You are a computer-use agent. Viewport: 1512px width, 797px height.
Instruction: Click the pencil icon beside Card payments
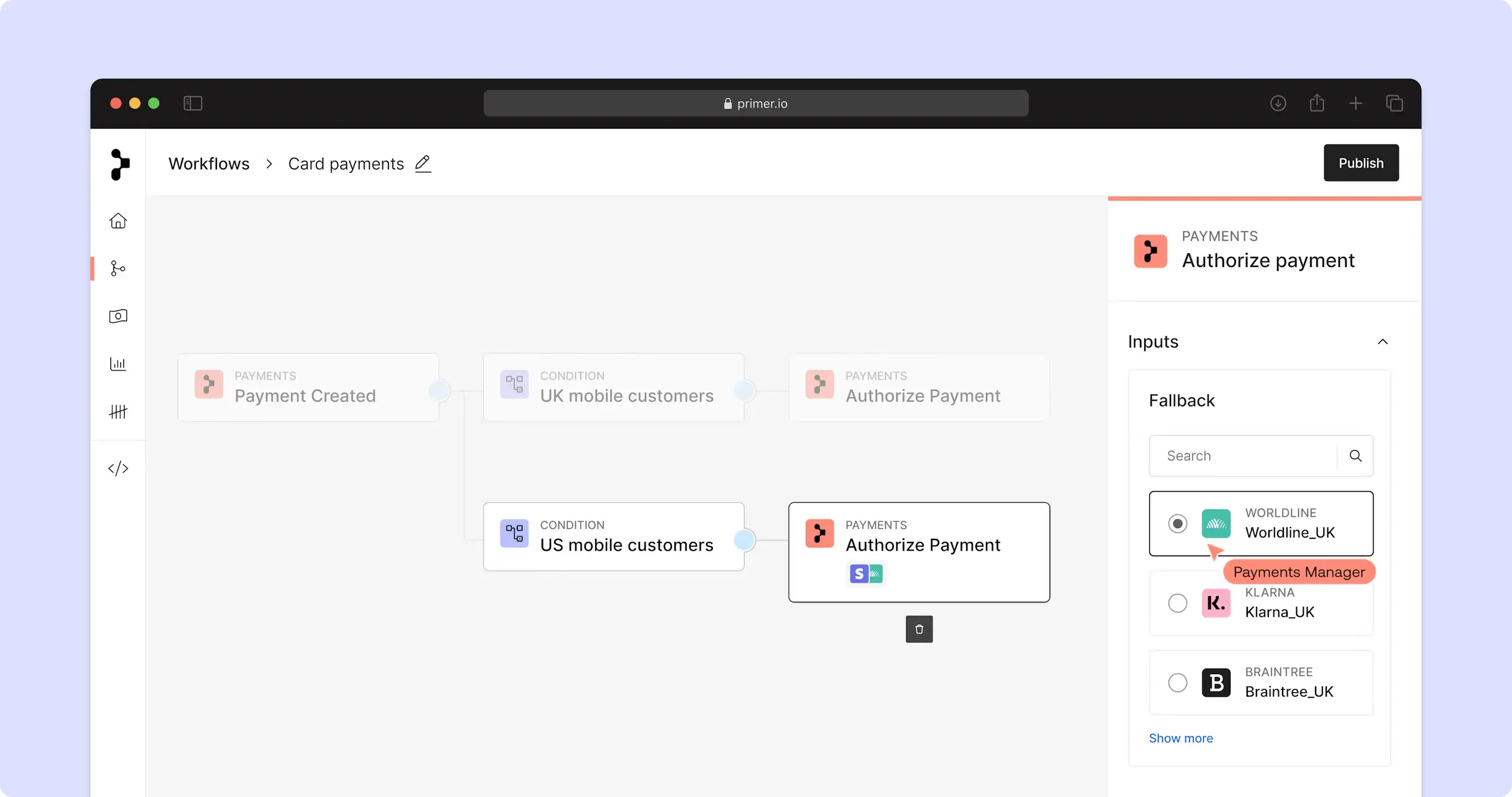click(423, 163)
